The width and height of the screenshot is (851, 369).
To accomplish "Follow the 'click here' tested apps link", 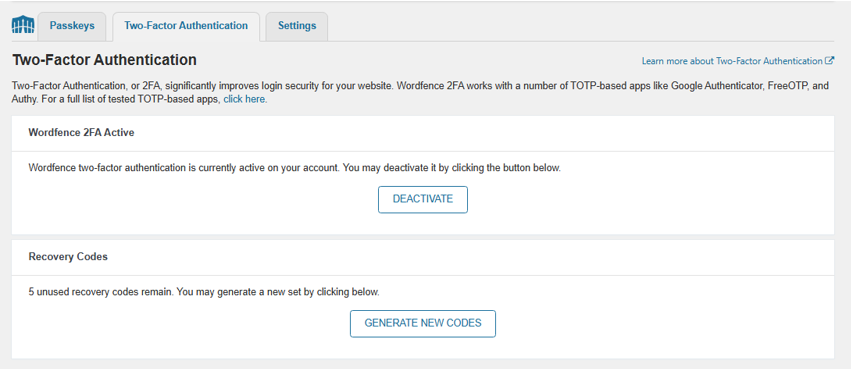I will pos(244,100).
